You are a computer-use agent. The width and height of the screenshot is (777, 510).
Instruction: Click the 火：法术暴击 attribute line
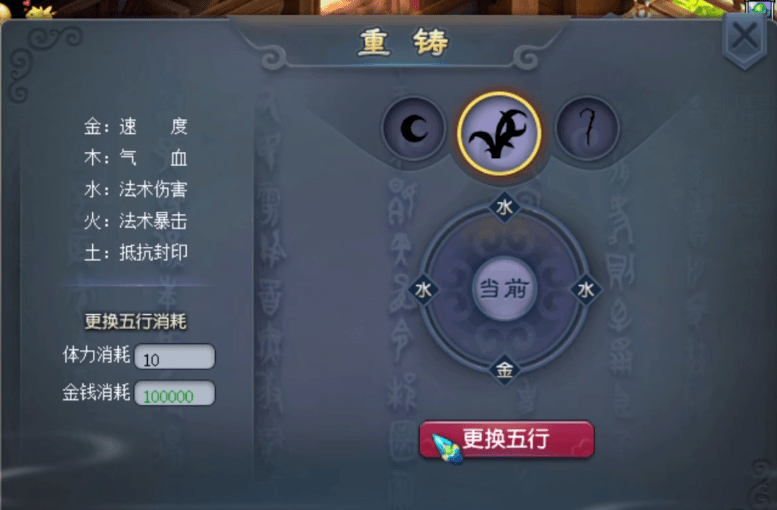pyautogui.click(x=136, y=221)
